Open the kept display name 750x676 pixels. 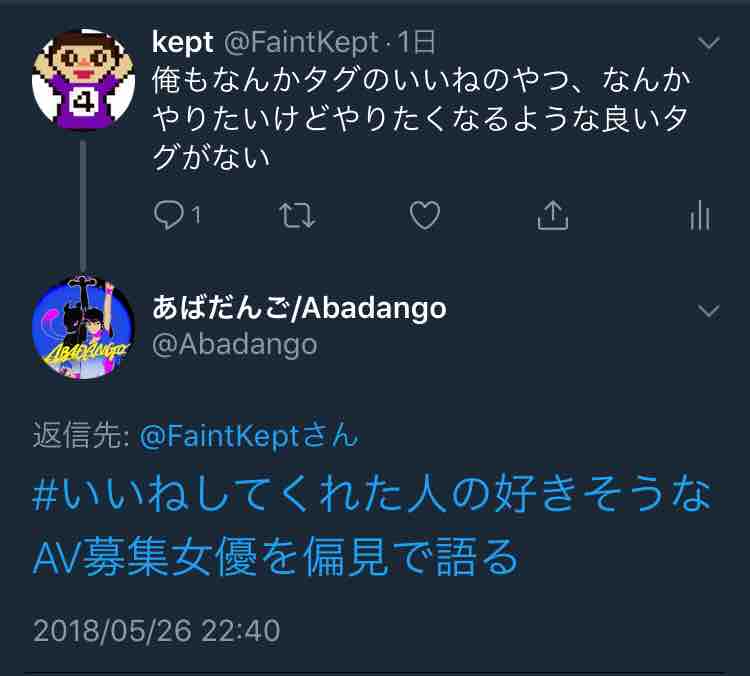[182, 43]
